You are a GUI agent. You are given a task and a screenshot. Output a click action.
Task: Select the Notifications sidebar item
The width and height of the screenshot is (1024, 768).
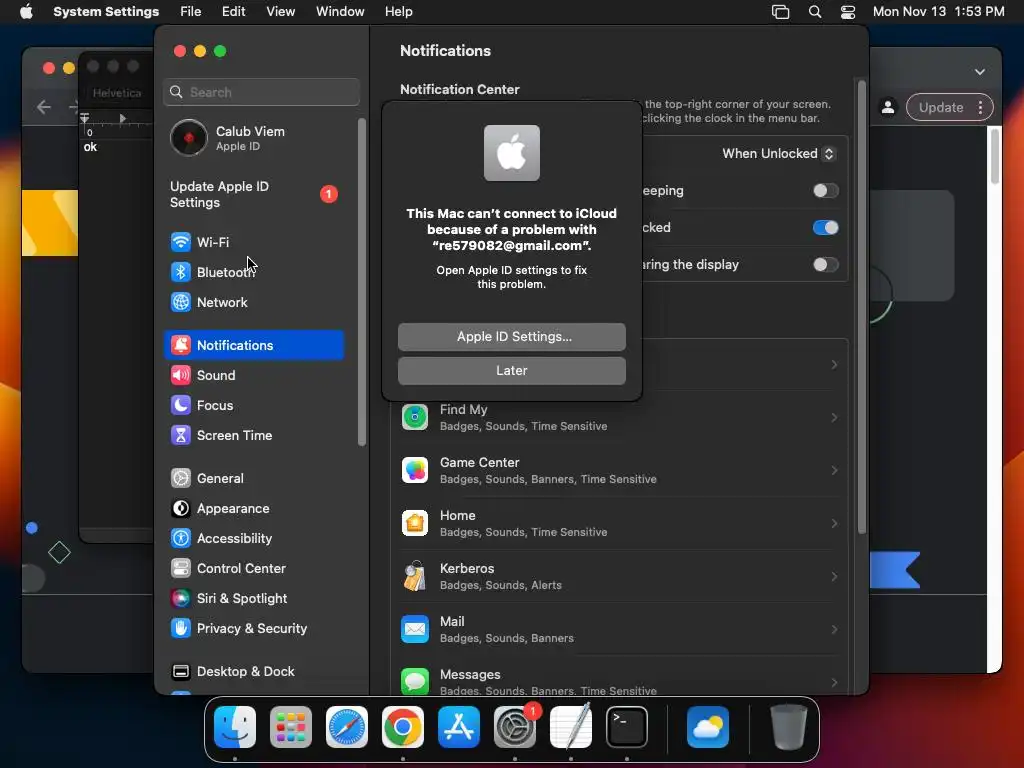pos(253,345)
